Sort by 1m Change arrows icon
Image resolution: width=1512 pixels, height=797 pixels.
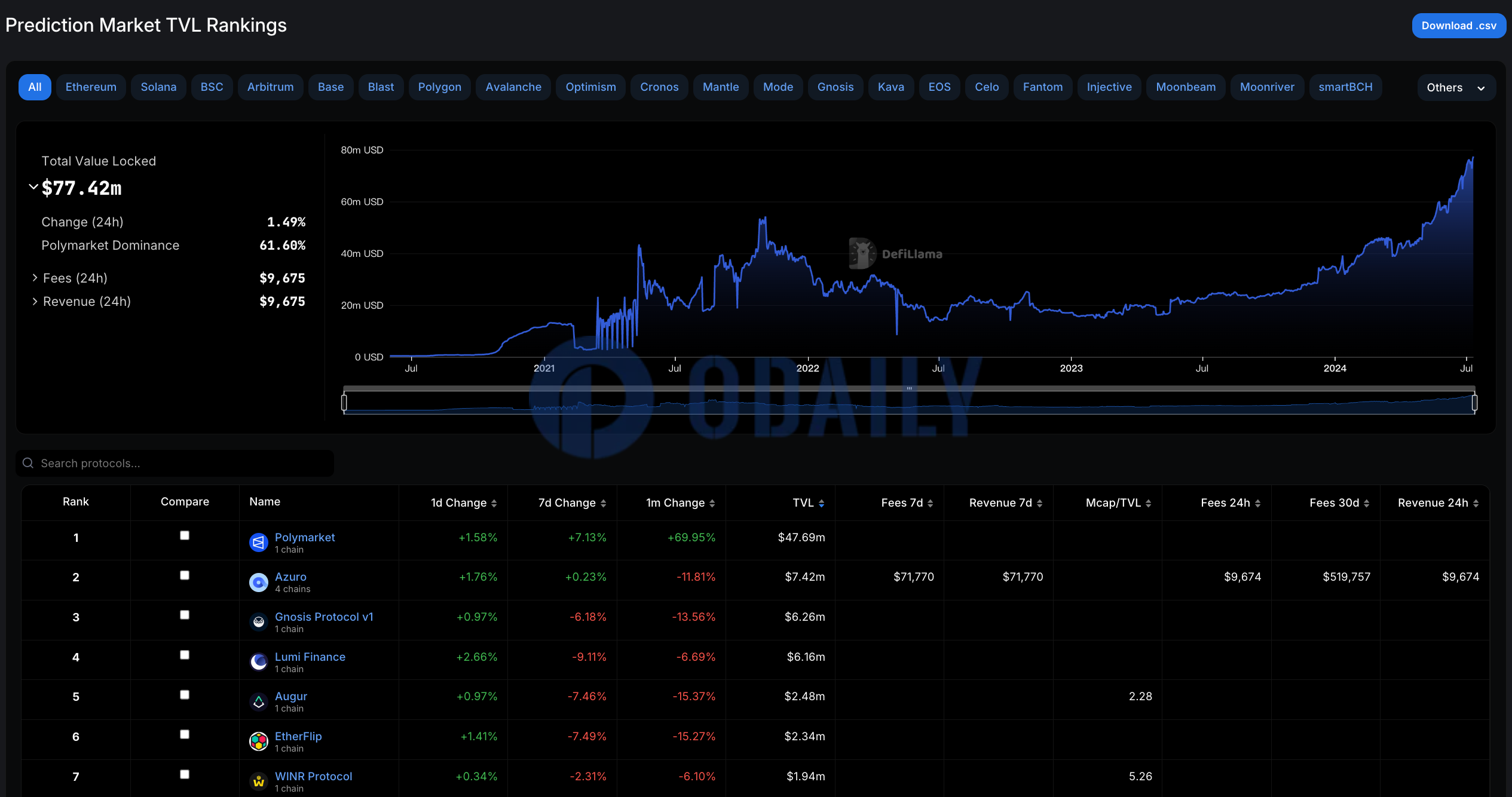point(712,504)
